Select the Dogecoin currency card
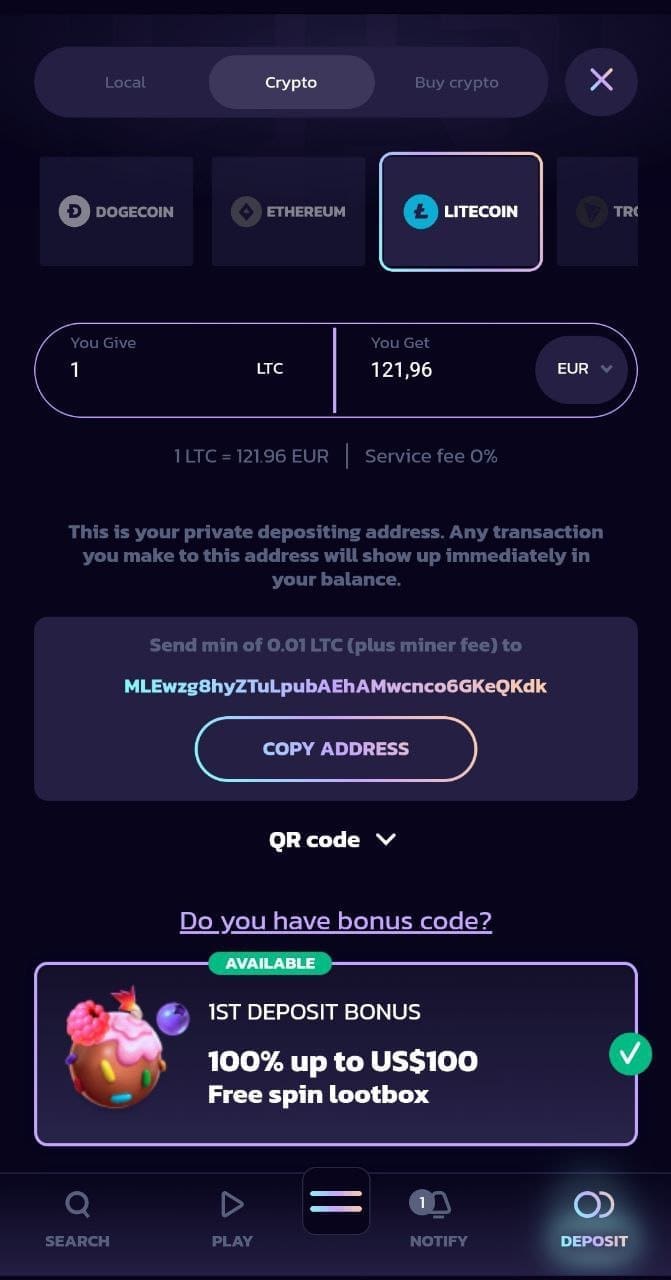 (x=116, y=211)
